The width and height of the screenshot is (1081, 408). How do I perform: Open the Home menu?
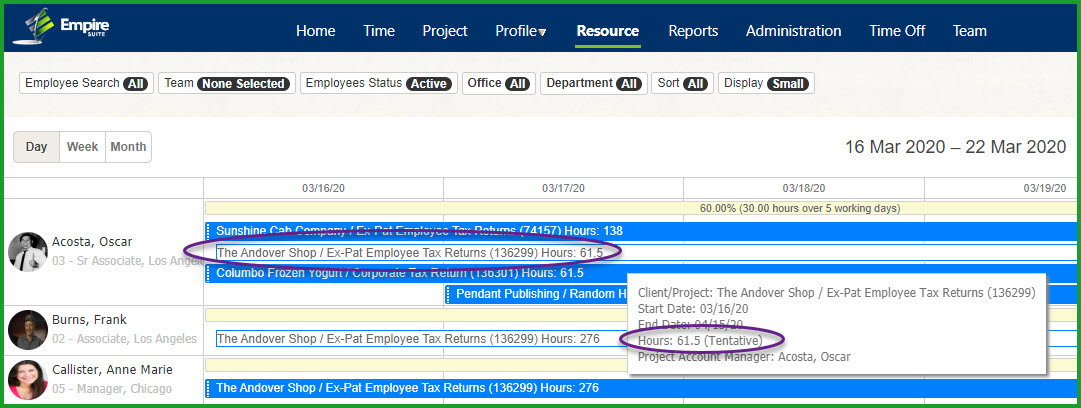pos(316,31)
